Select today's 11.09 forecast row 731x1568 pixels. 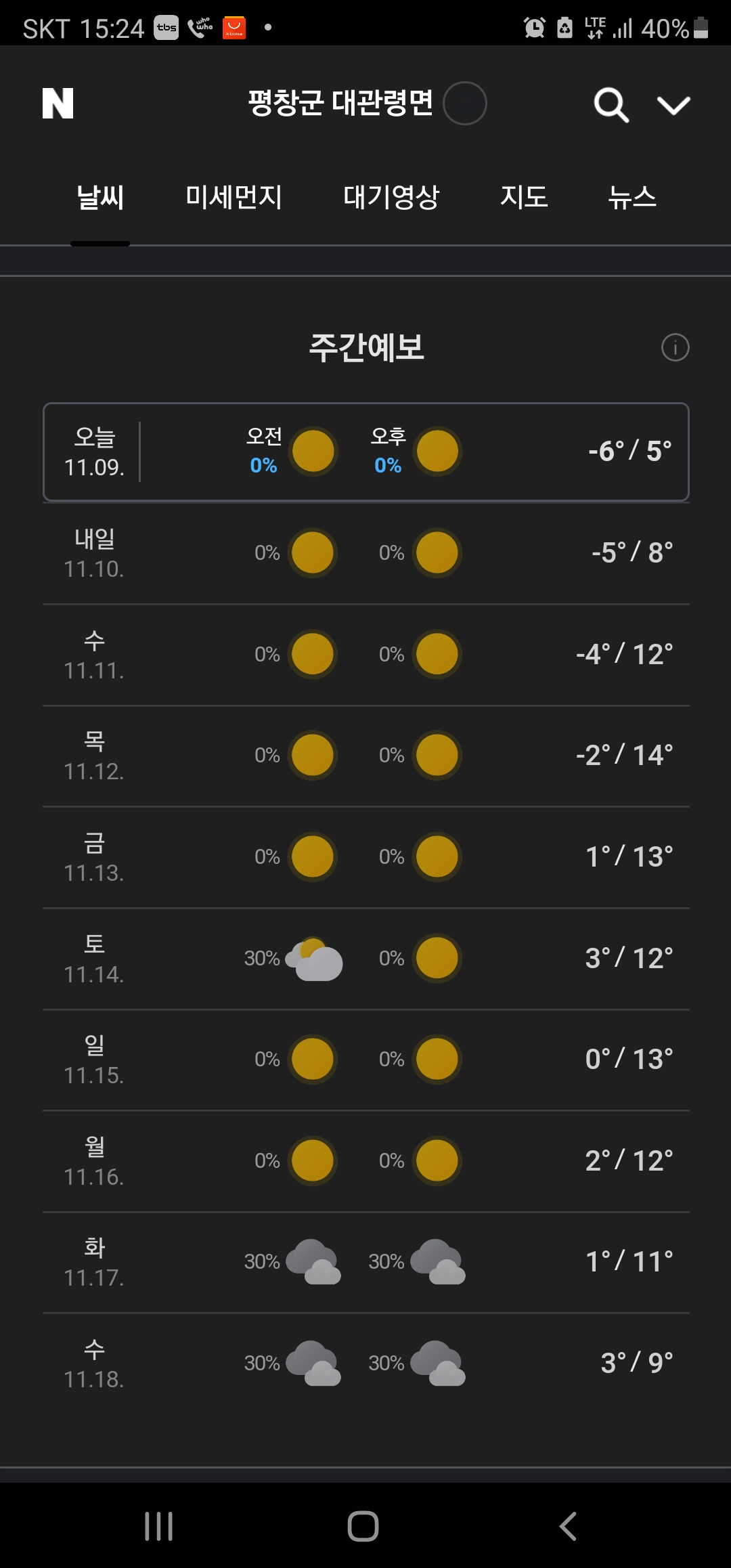click(366, 452)
